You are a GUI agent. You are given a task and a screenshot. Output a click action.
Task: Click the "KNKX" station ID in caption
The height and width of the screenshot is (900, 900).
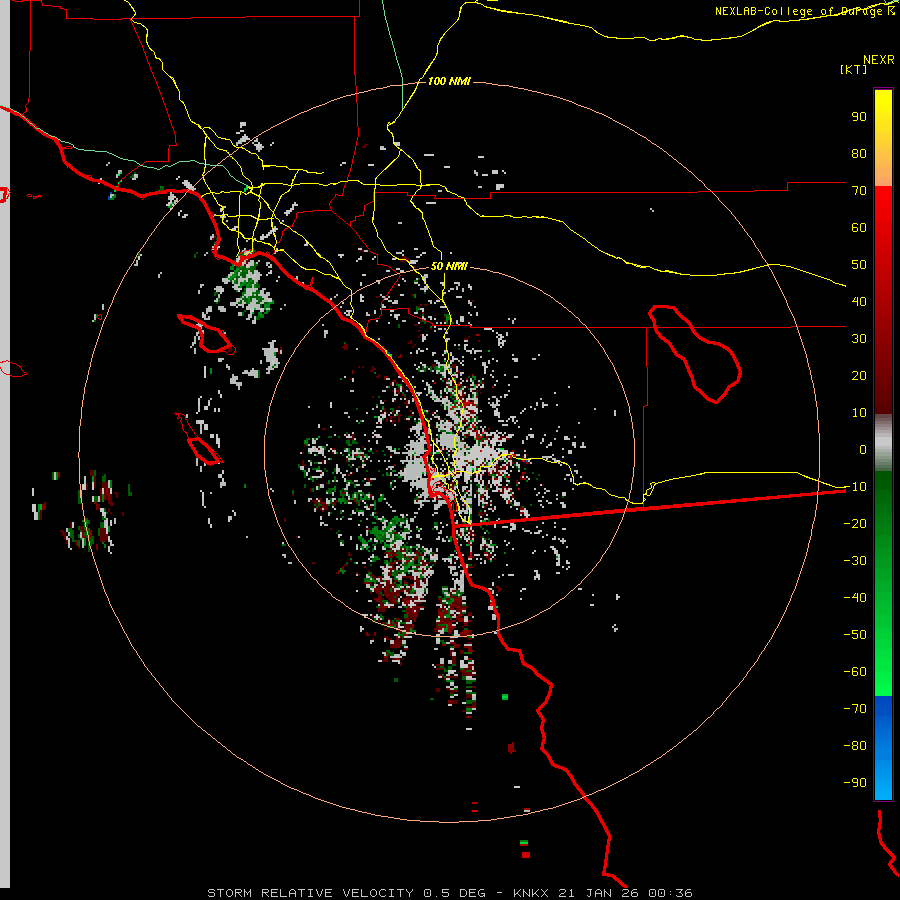pos(531,893)
